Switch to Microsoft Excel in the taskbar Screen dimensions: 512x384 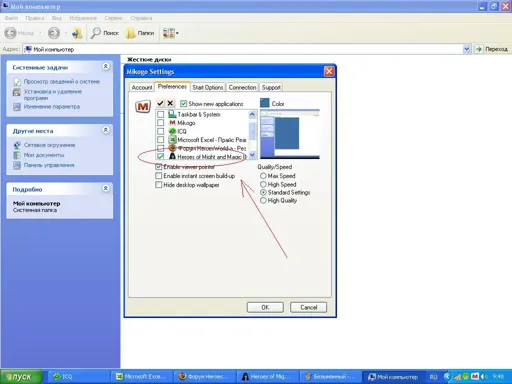point(142,377)
